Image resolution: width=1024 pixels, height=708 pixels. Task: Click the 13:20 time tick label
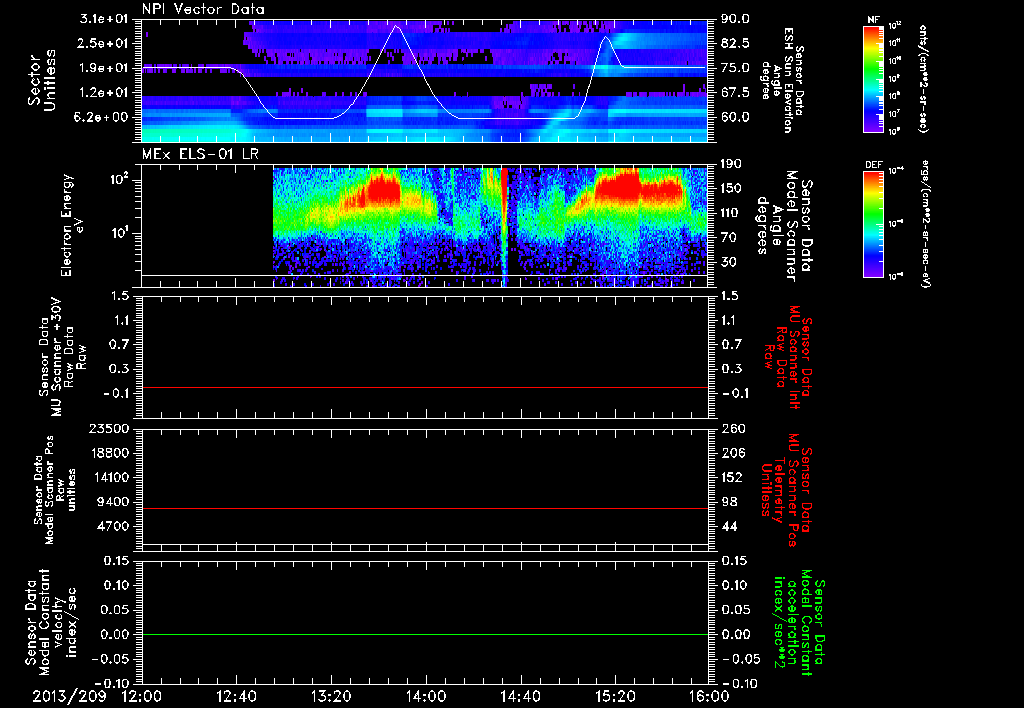click(x=331, y=696)
